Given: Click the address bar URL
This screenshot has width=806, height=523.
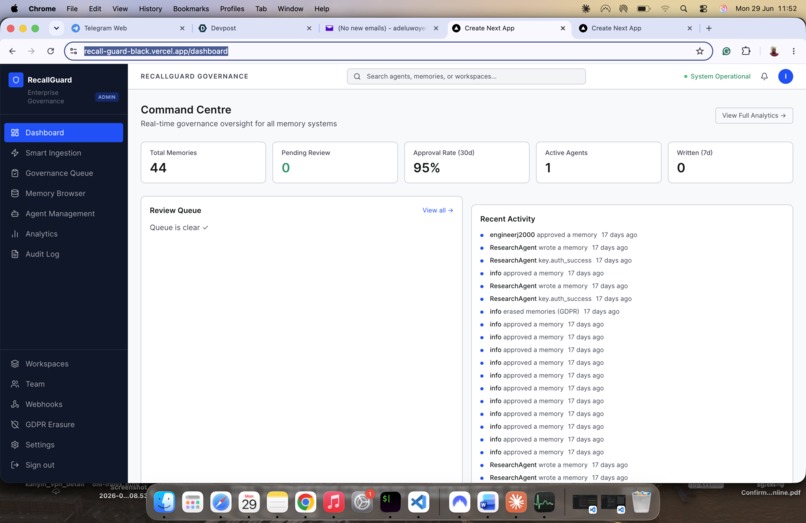Looking at the screenshot, I should pos(156,51).
